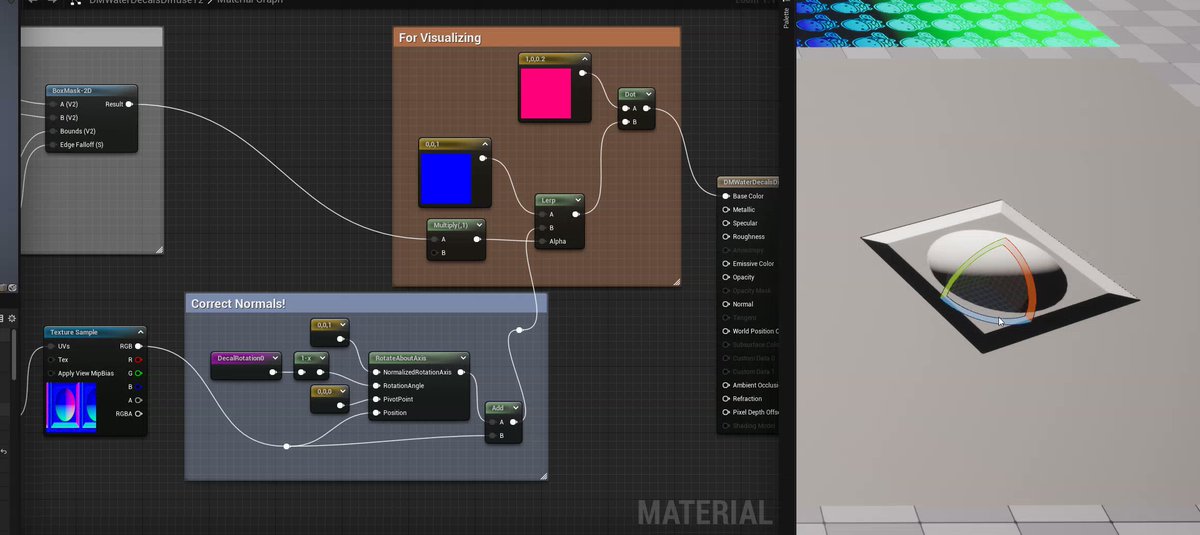Click the Specular pin on material output
The image size is (1200, 535).
(x=726, y=223)
